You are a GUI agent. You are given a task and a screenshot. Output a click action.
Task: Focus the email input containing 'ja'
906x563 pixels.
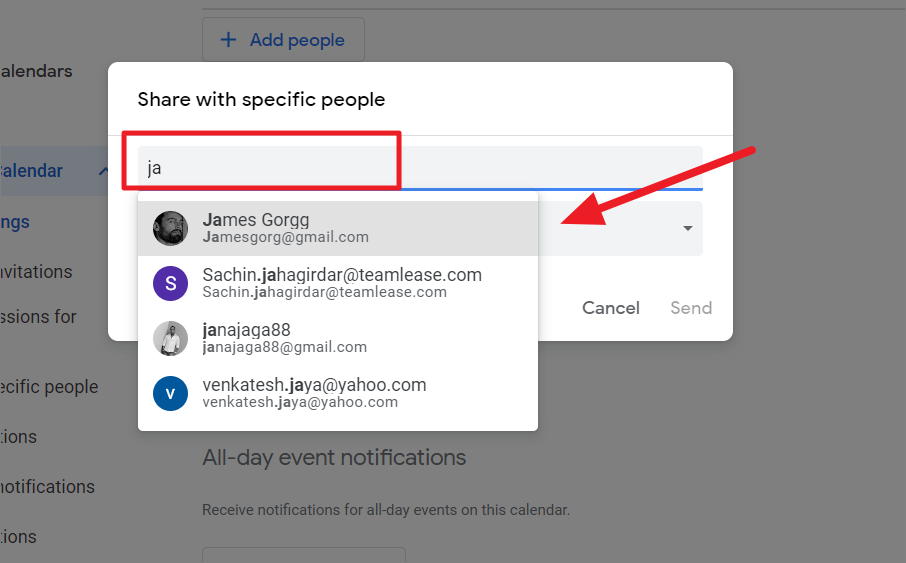click(420, 168)
